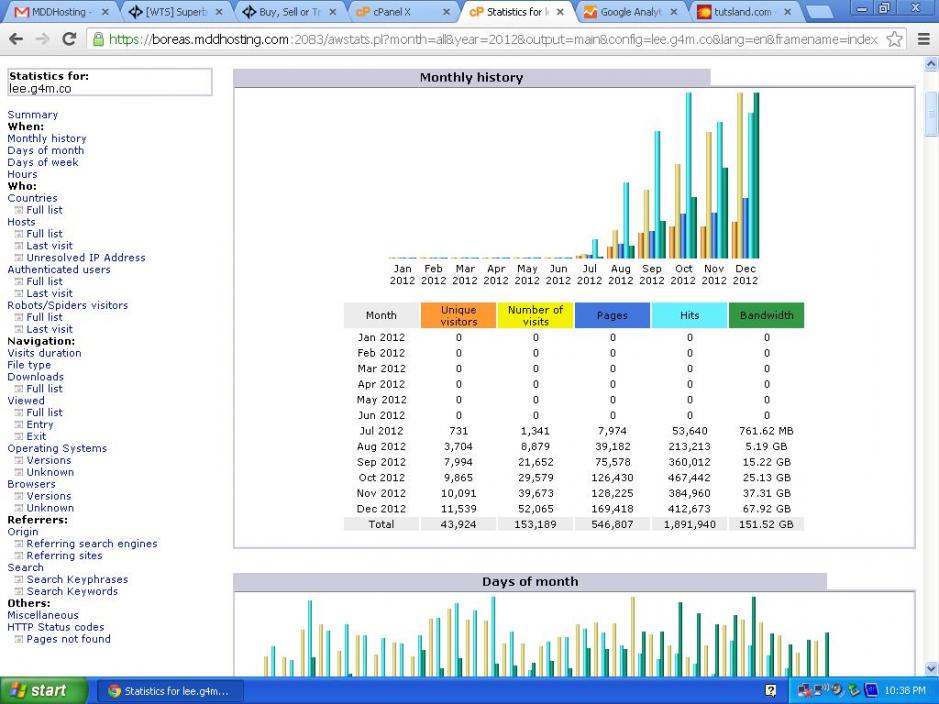This screenshot has width=939, height=704.
Task: Click the new tab button
Action: pos(822,12)
